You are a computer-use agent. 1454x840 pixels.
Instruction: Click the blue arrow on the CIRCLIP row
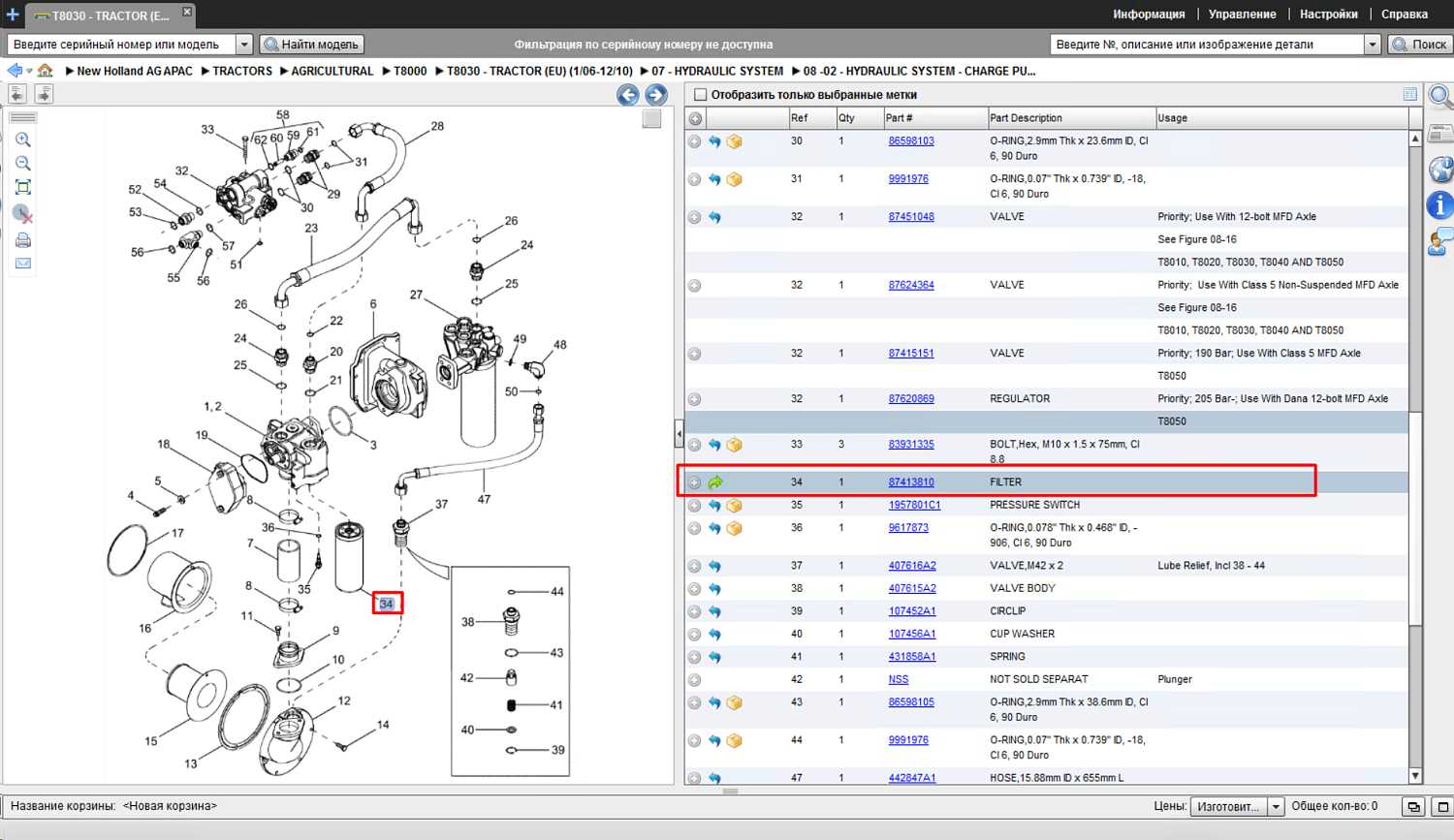(x=714, y=611)
